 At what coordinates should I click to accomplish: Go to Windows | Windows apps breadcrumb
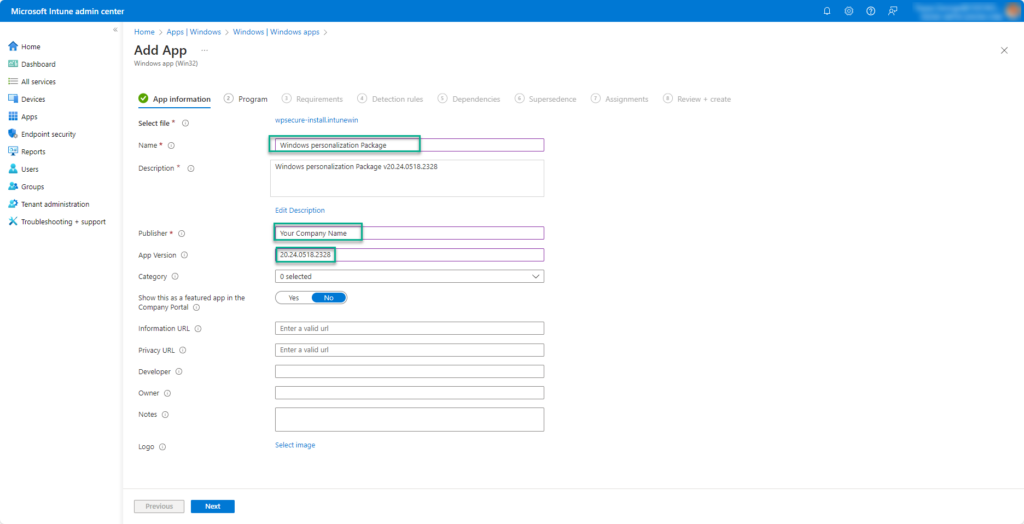pyautogui.click(x=276, y=31)
